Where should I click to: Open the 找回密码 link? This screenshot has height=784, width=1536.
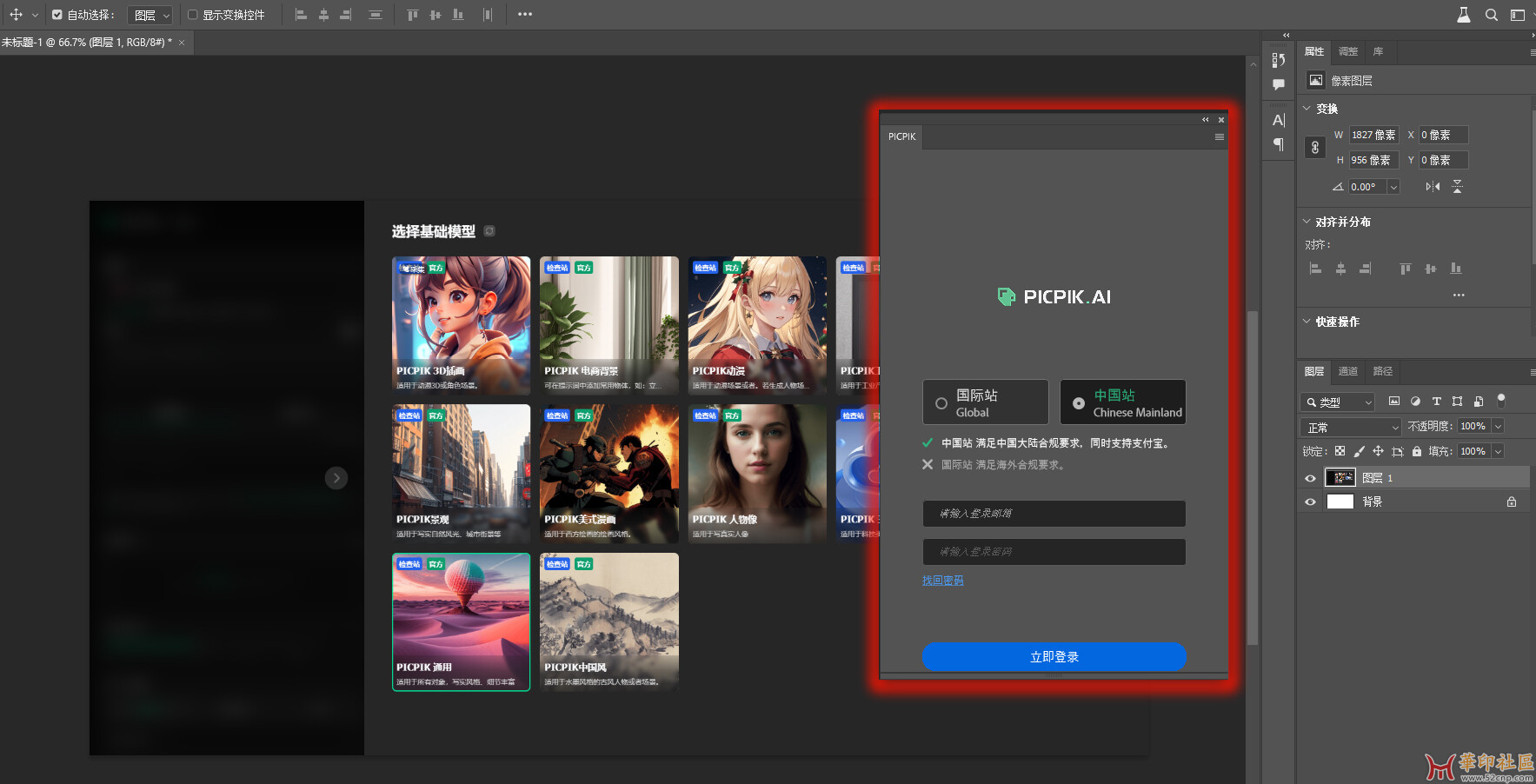[x=943, y=581]
